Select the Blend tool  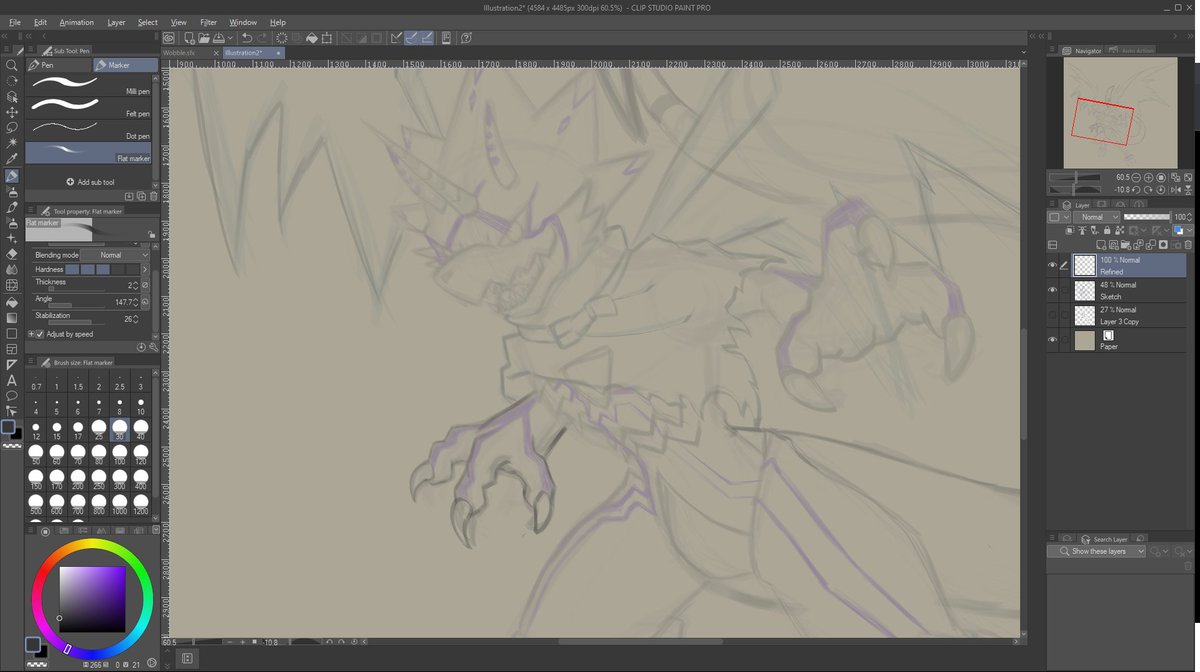click(12, 270)
